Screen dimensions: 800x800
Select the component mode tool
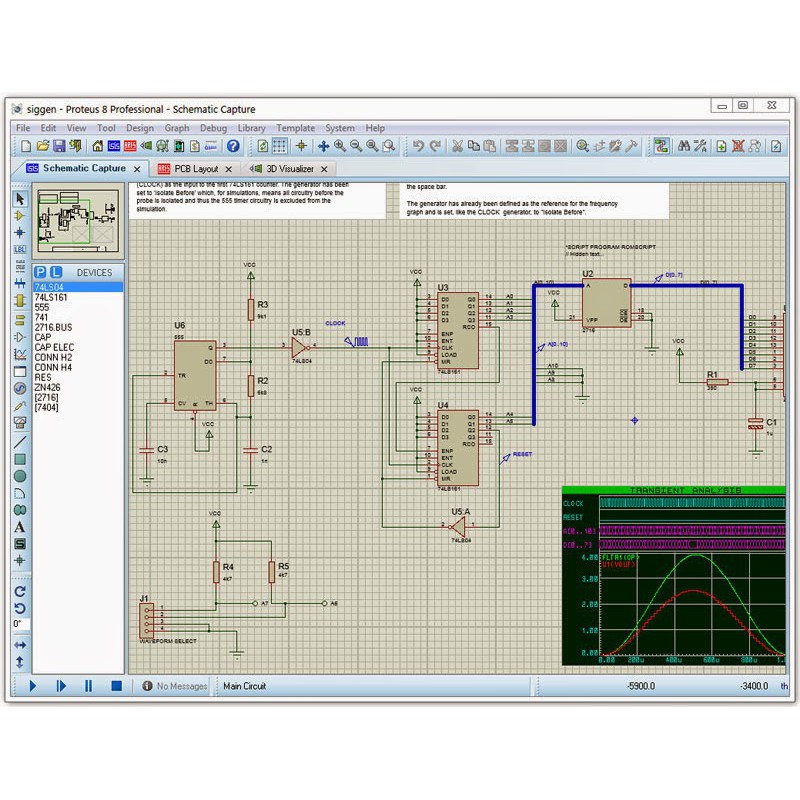tap(15, 215)
